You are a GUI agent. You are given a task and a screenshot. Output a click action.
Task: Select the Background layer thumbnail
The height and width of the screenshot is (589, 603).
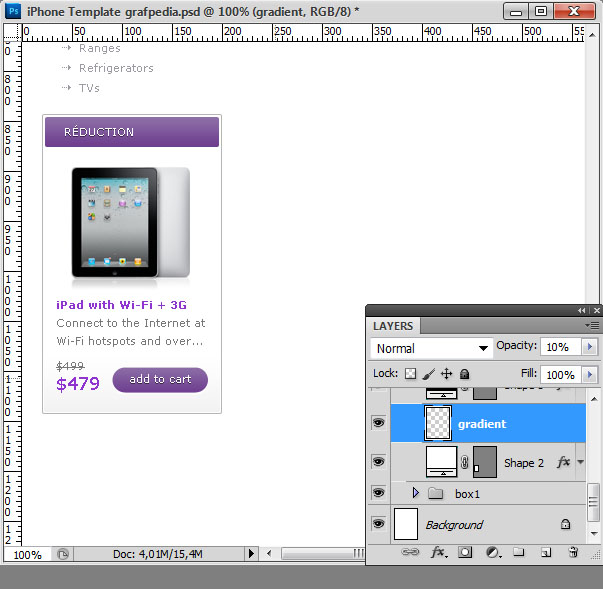(406, 524)
